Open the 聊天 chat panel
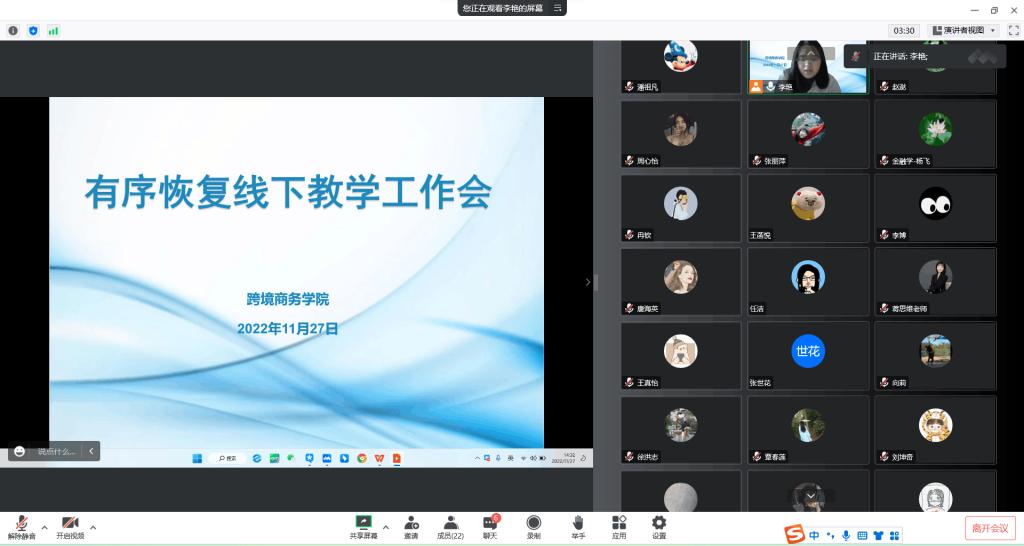Viewport: 1024px width, 546px height. point(490,526)
